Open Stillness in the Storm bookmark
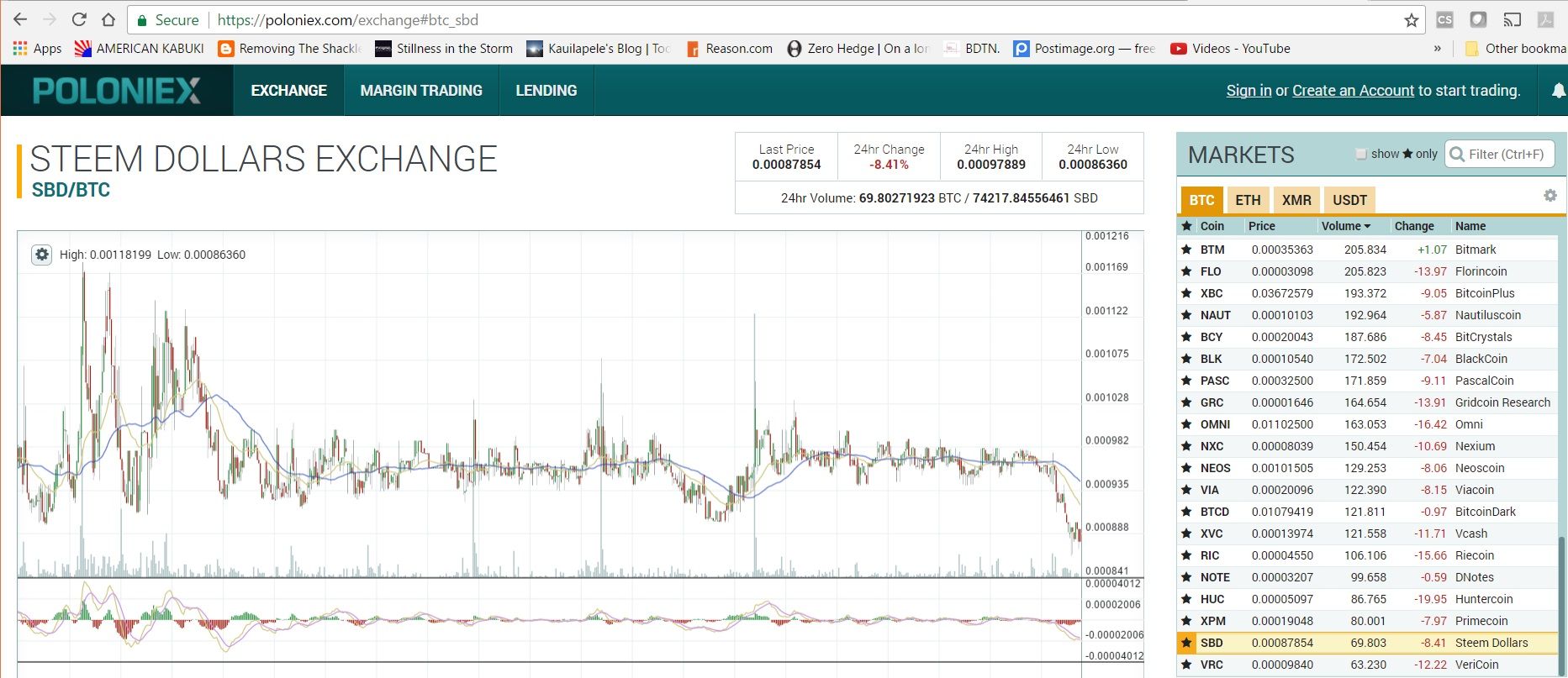1568x678 pixels. 444,49
